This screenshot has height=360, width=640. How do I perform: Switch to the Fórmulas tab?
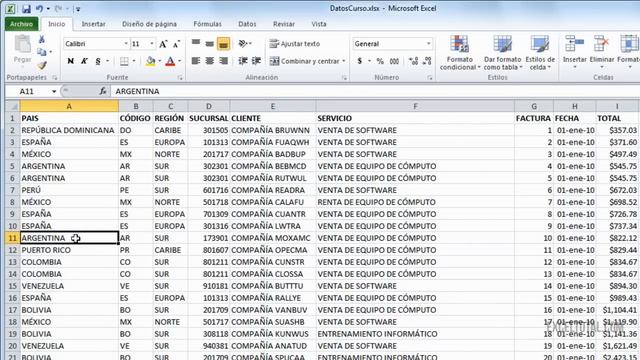click(x=207, y=24)
